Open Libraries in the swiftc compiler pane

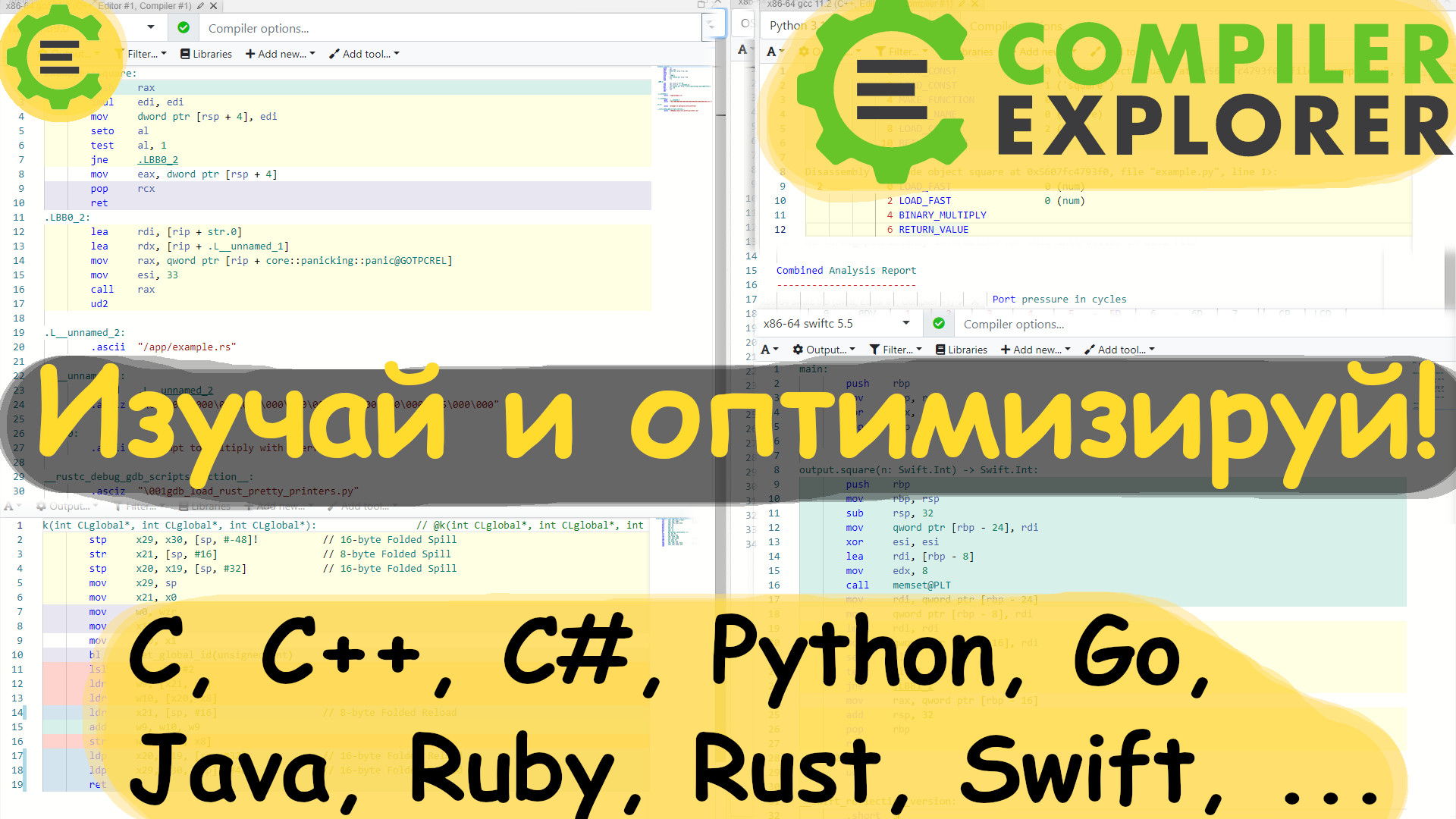point(962,350)
